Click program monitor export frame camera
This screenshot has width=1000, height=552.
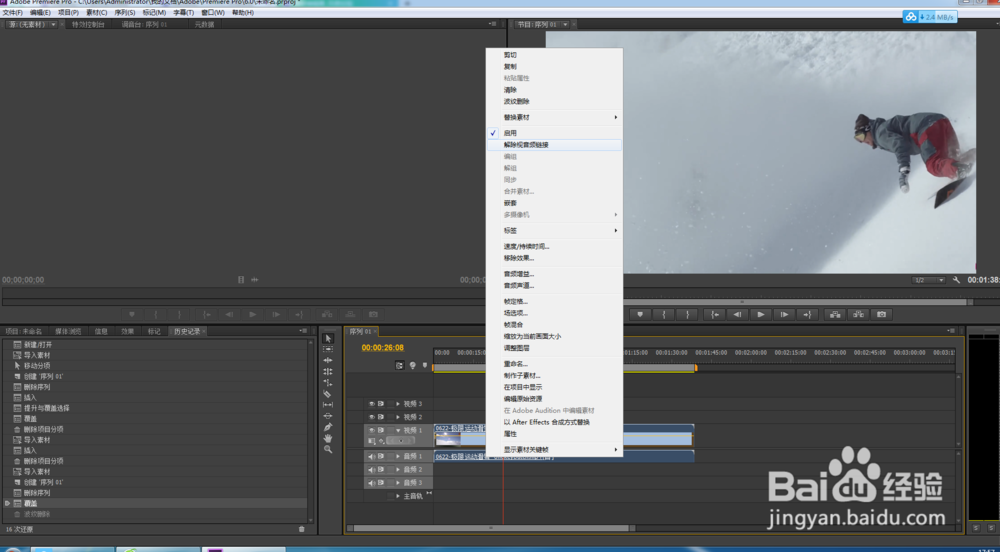pos(881,314)
